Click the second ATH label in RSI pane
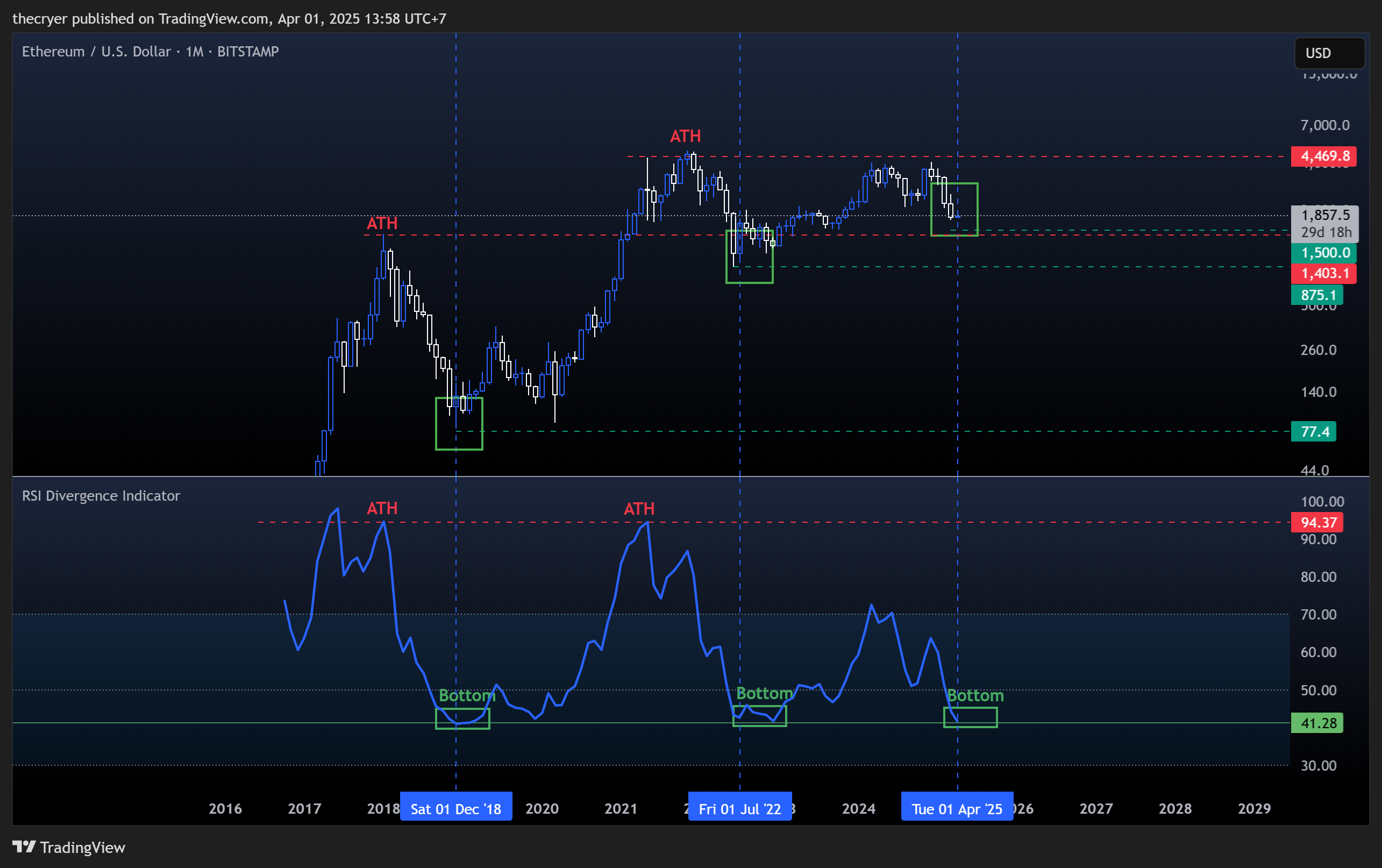 (x=639, y=509)
